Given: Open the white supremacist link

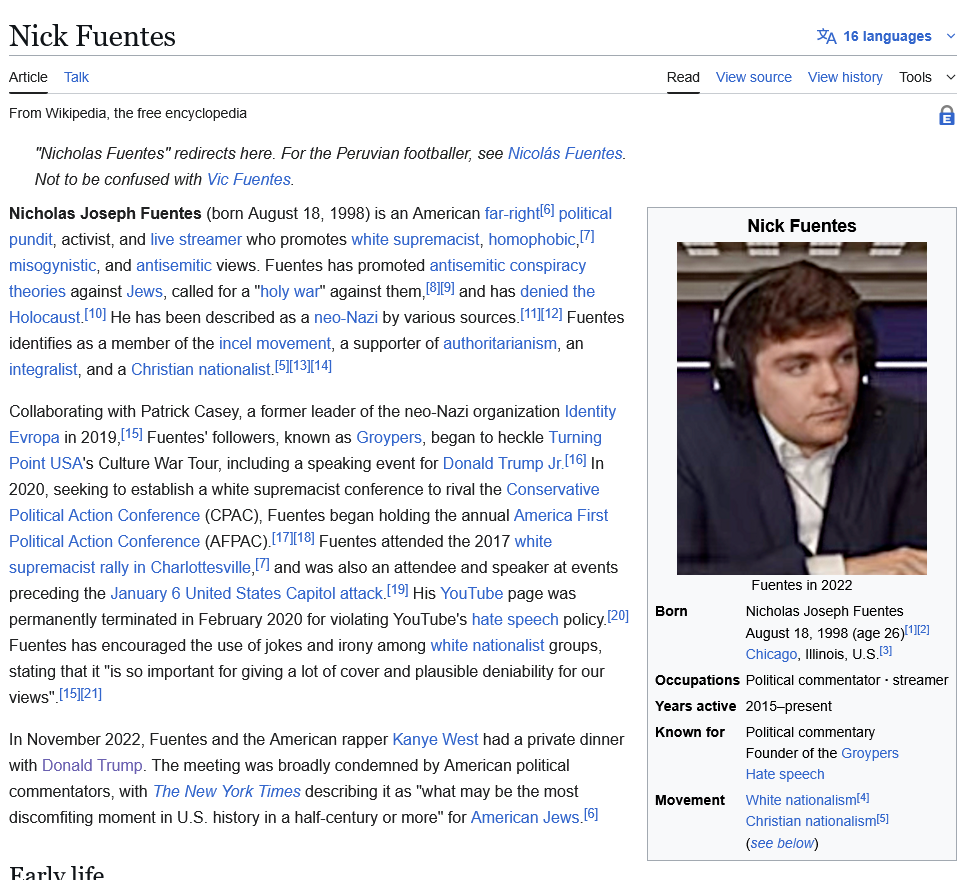Looking at the screenshot, I should coord(415,240).
